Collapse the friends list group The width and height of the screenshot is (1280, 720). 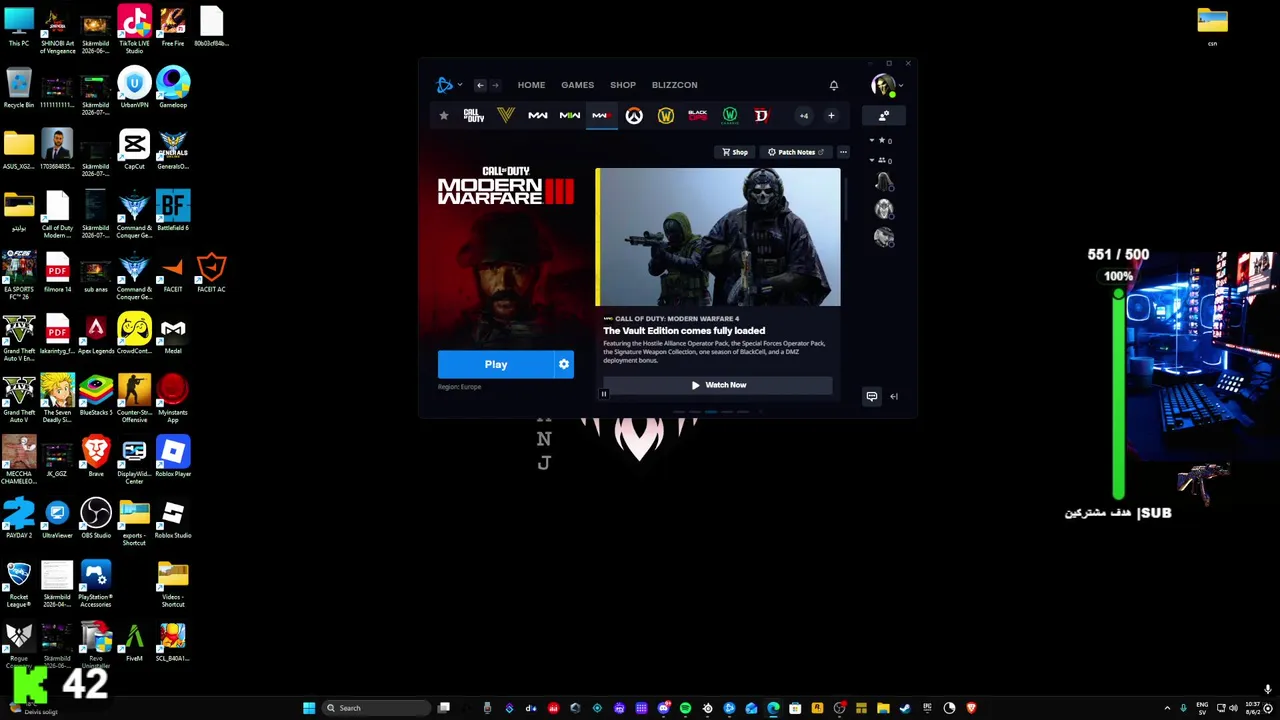(872, 160)
